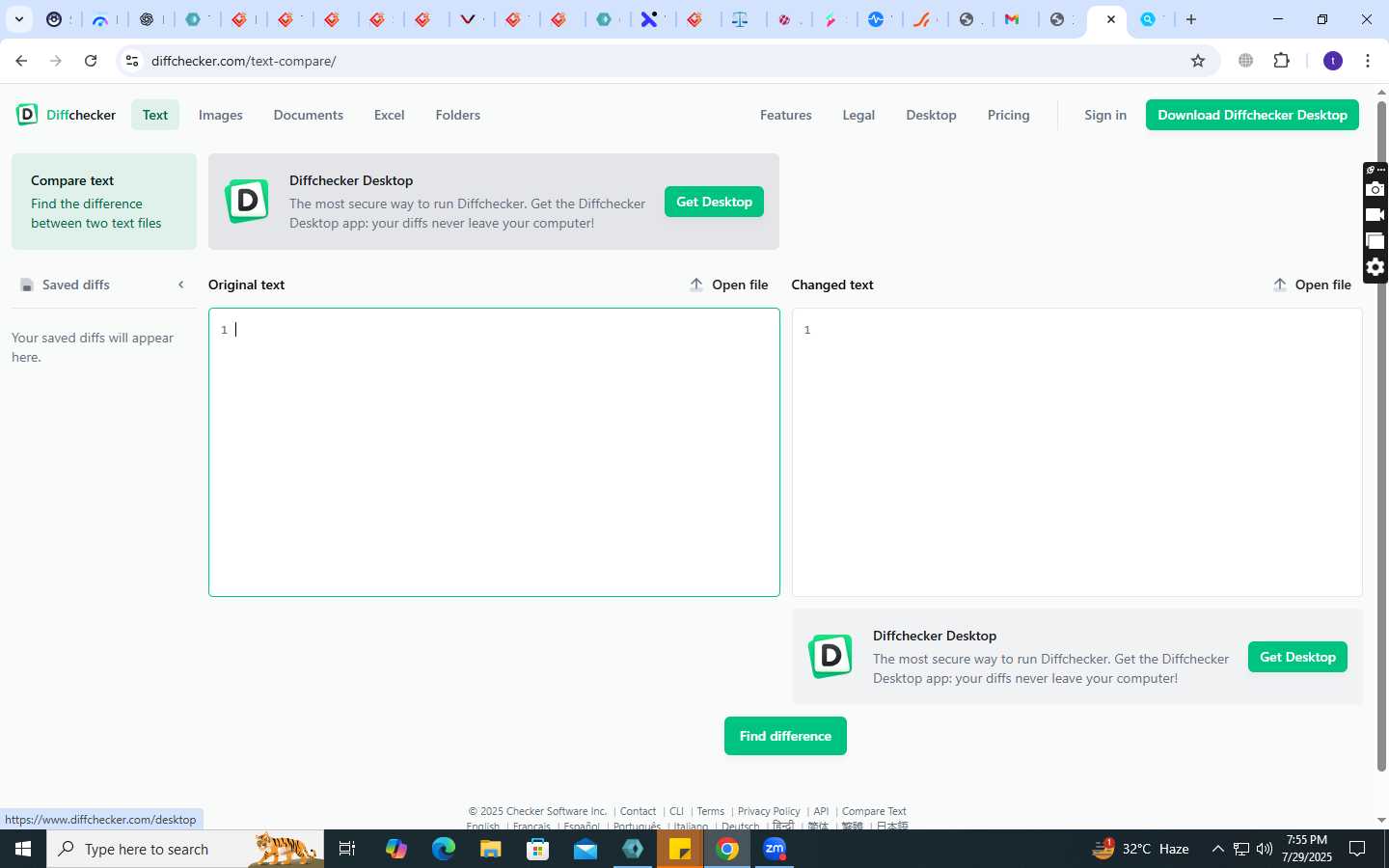The width and height of the screenshot is (1389, 868).
Task: Click Get Desktop in the top banner
Action: [x=714, y=202]
